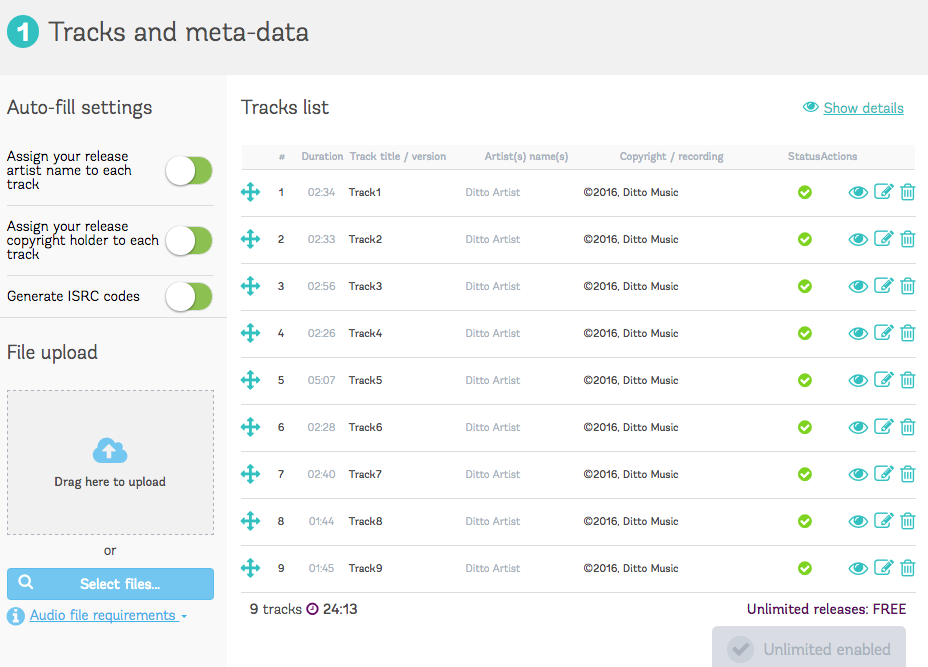Edit Track3 metadata using the pencil icon

coord(883,286)
